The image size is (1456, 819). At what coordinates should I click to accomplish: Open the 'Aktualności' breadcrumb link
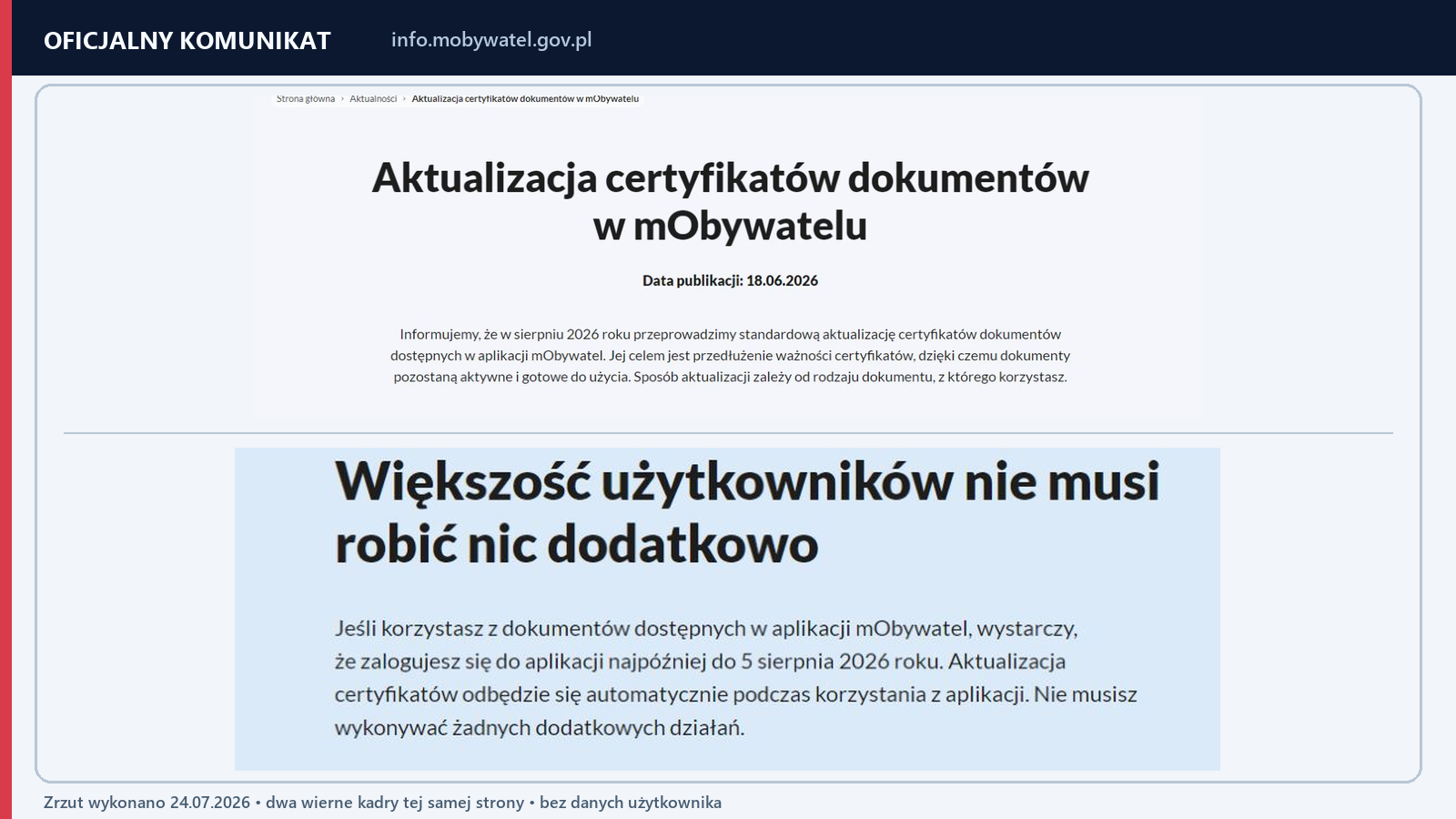coord(373,98)
